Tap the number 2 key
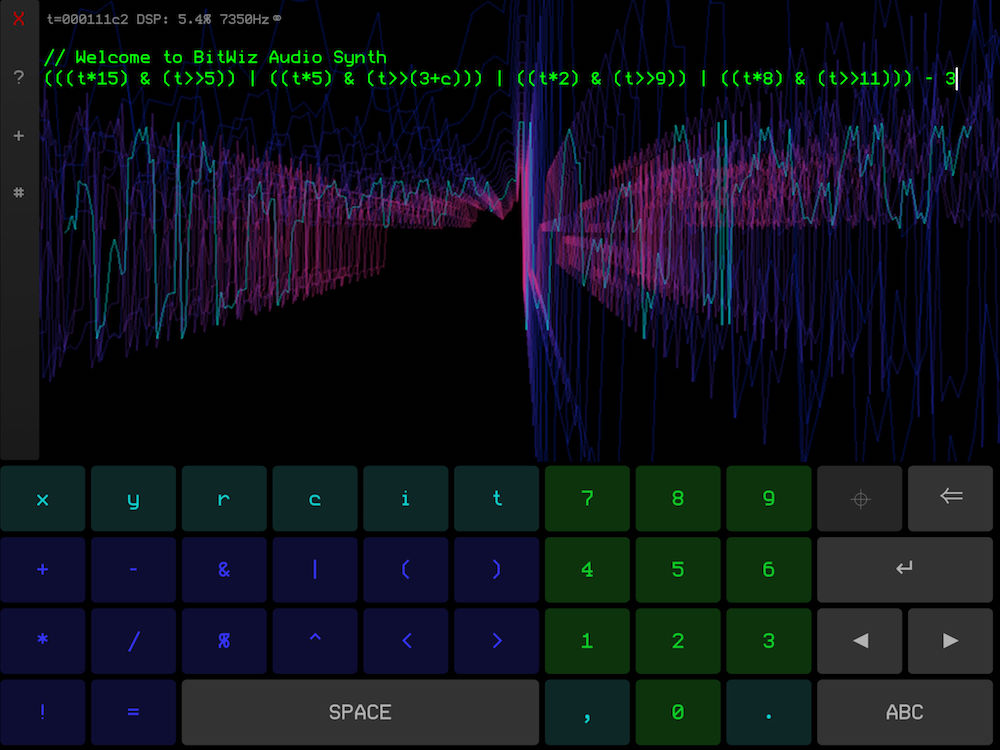Image resolution: width=1000 pixels, height=750 pixels. coord(678,641)
